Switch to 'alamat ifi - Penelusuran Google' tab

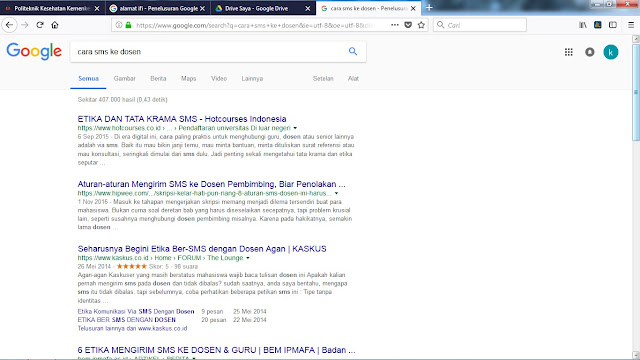pos(158,8)
